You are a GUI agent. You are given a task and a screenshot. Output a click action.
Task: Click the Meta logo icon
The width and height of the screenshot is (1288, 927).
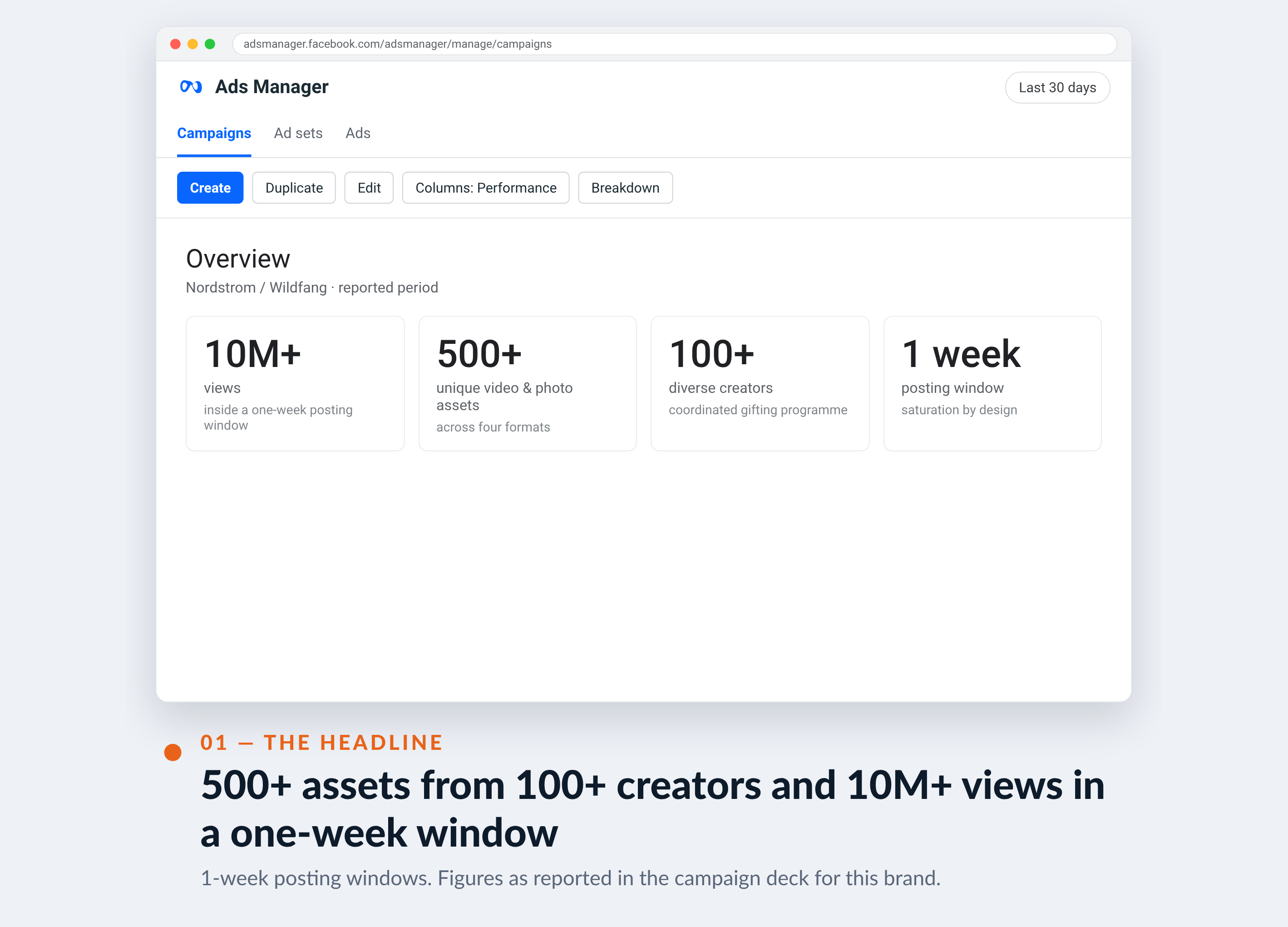tap(191, 86)
